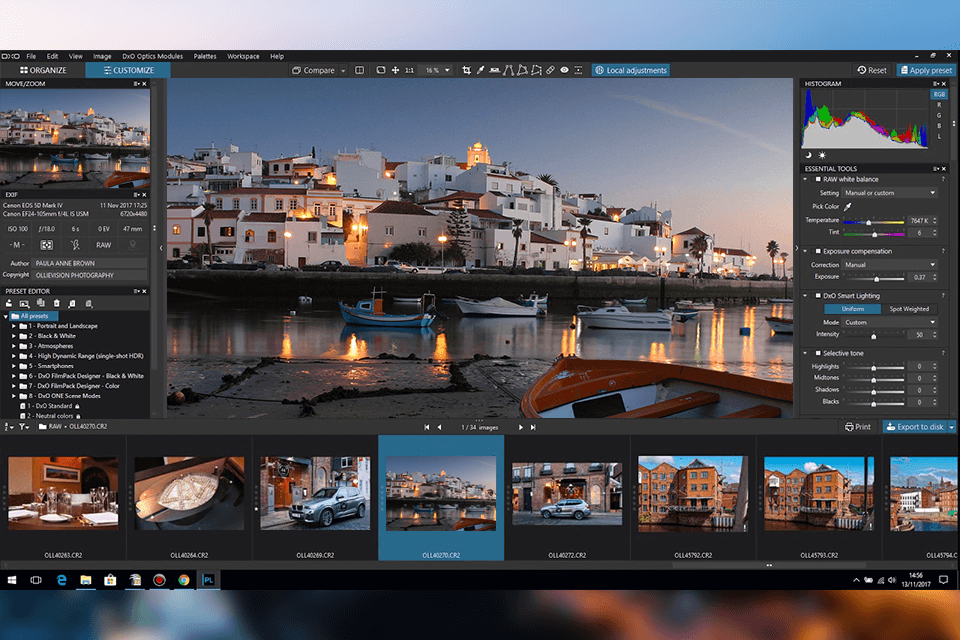Go to the first image arrow

[427, 427]
